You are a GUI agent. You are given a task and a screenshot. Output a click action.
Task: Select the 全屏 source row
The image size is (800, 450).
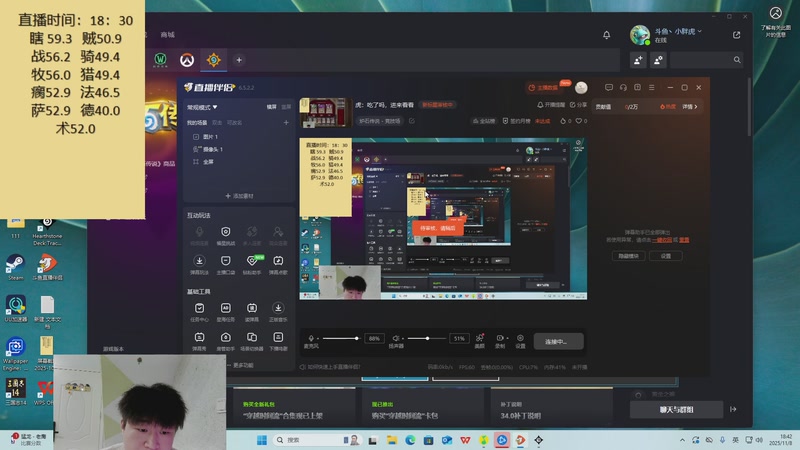[x=238, y=162]
